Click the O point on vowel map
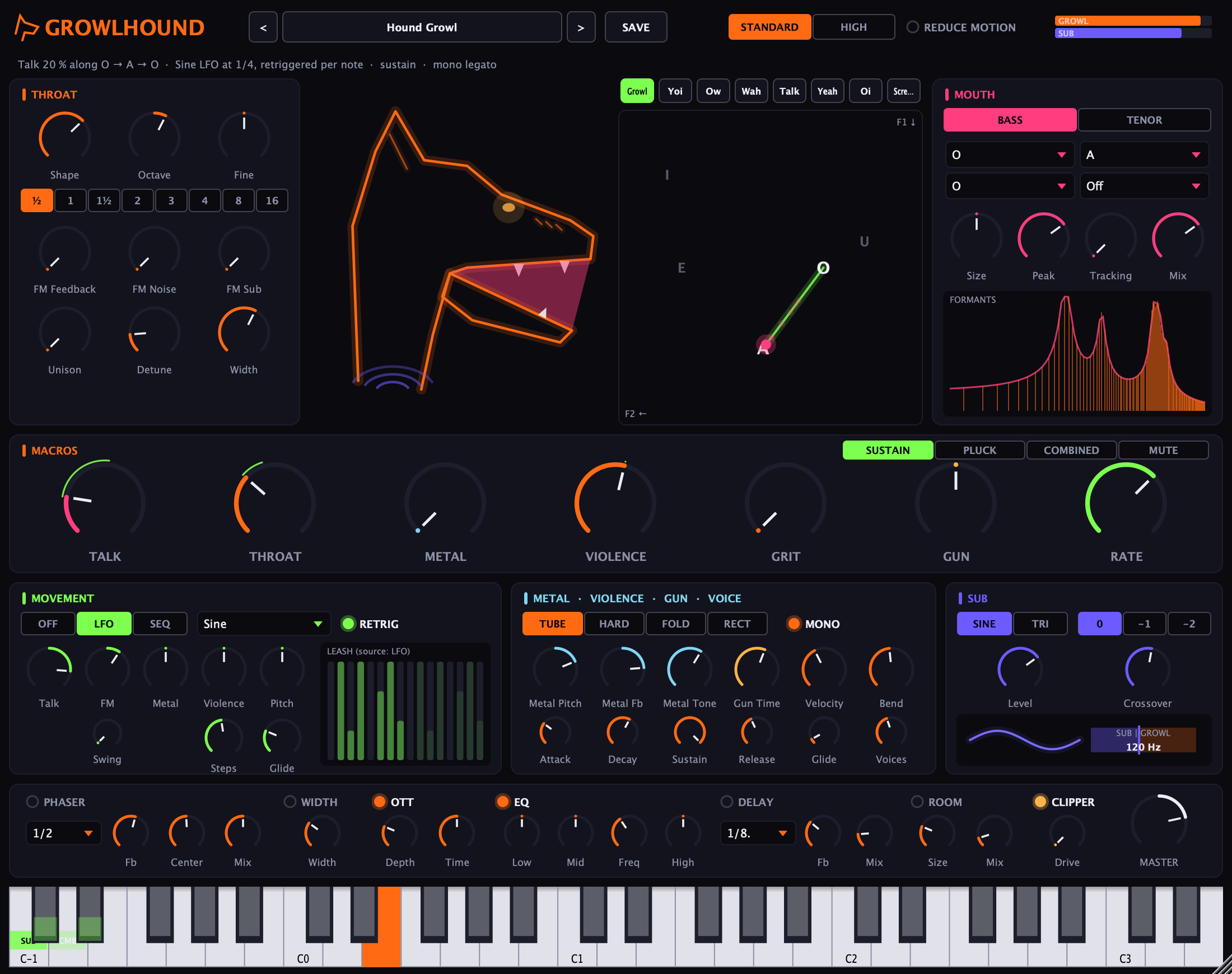 (823, 268)
